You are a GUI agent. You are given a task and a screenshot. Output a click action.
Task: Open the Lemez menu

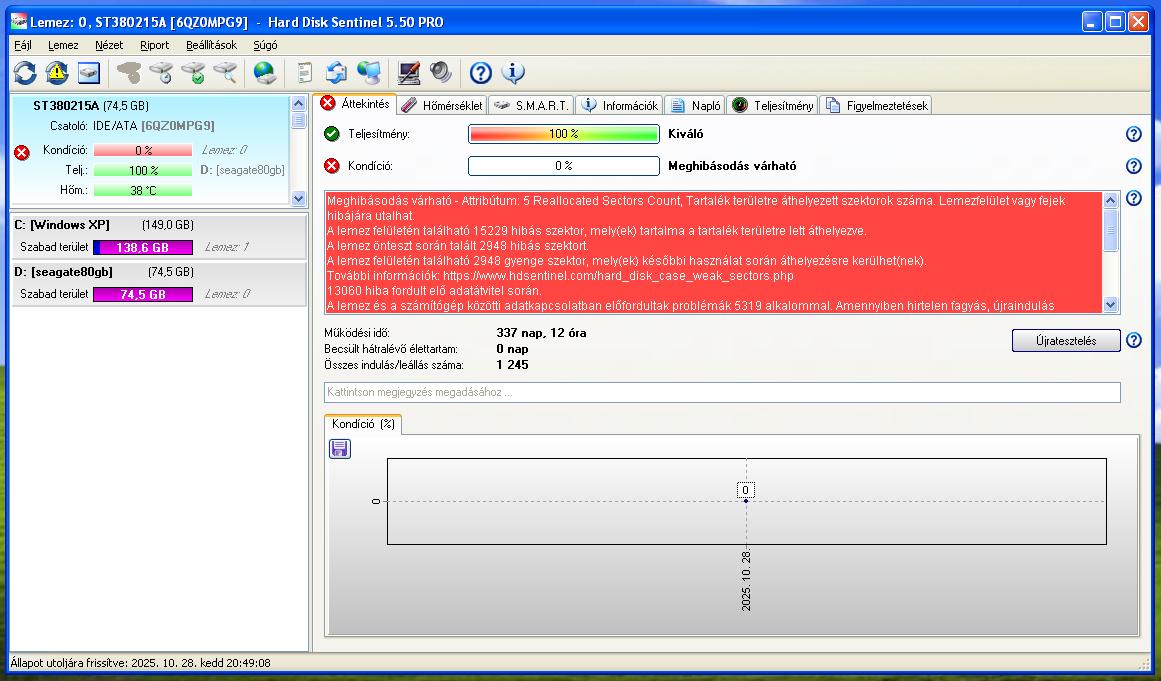tap(63, 45)
